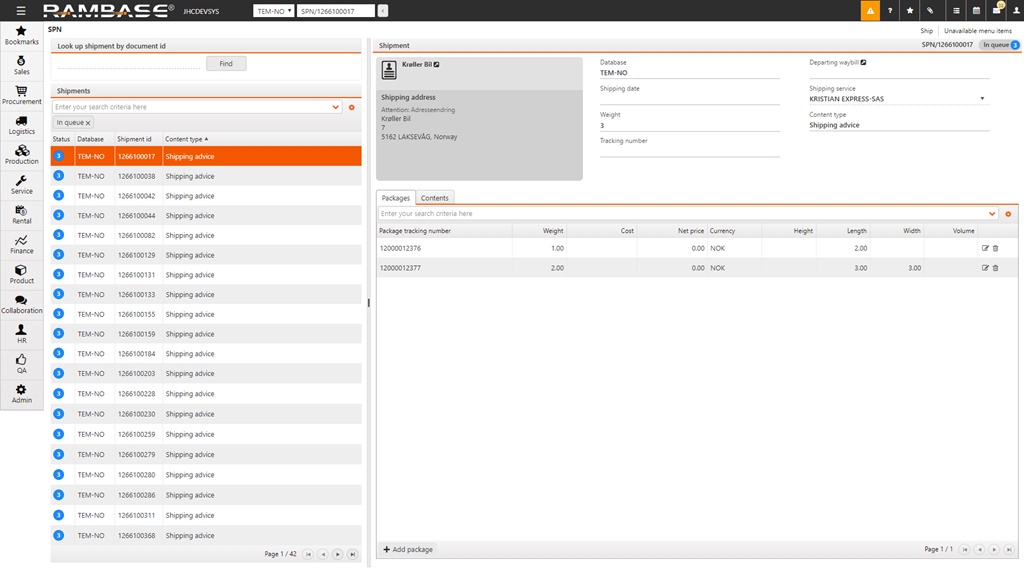This screenshot has height=570, width=1024.
Task: Edit package 12000012377 using pencil icon
Action: 985,268
